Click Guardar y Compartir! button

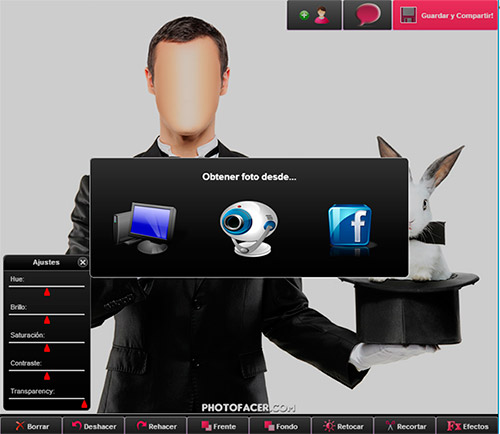[445, 15]
